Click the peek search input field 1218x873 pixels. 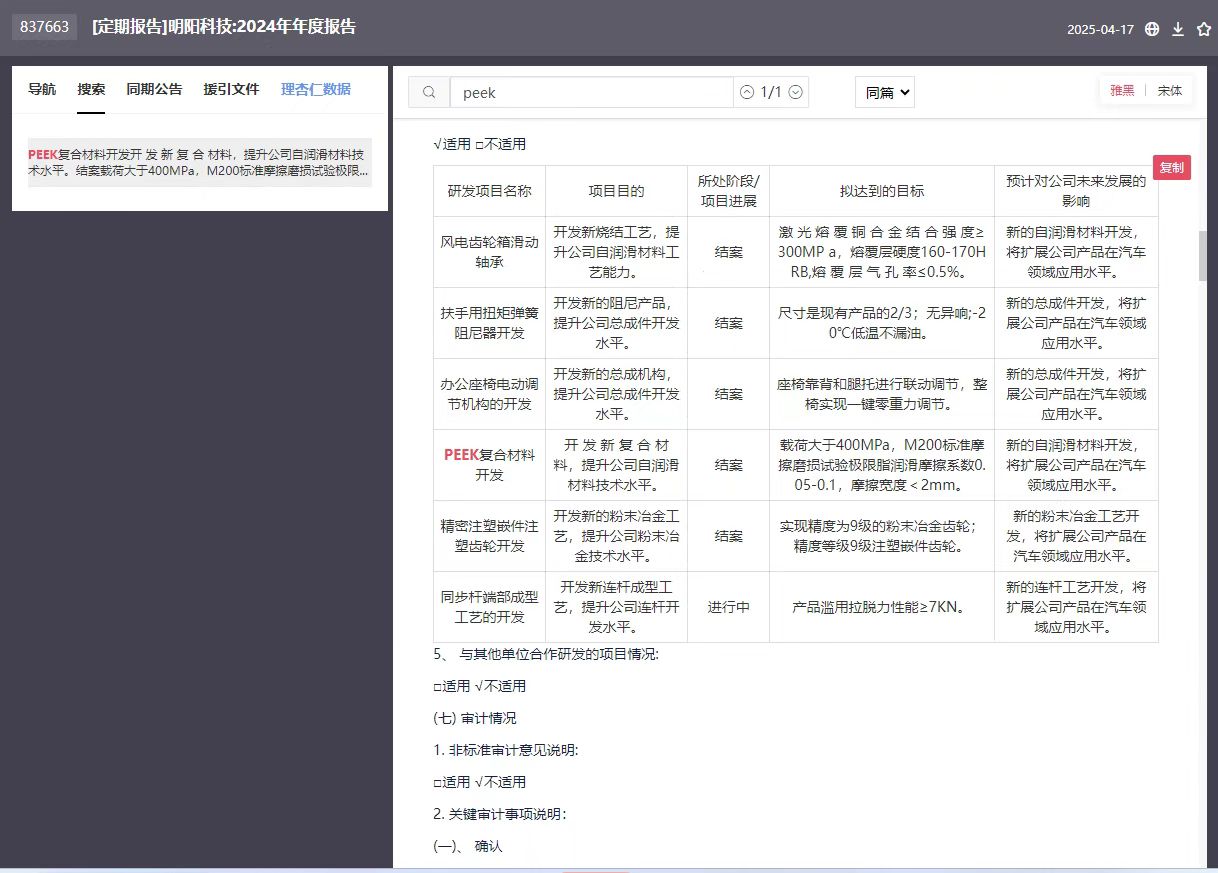coord(592,92)
